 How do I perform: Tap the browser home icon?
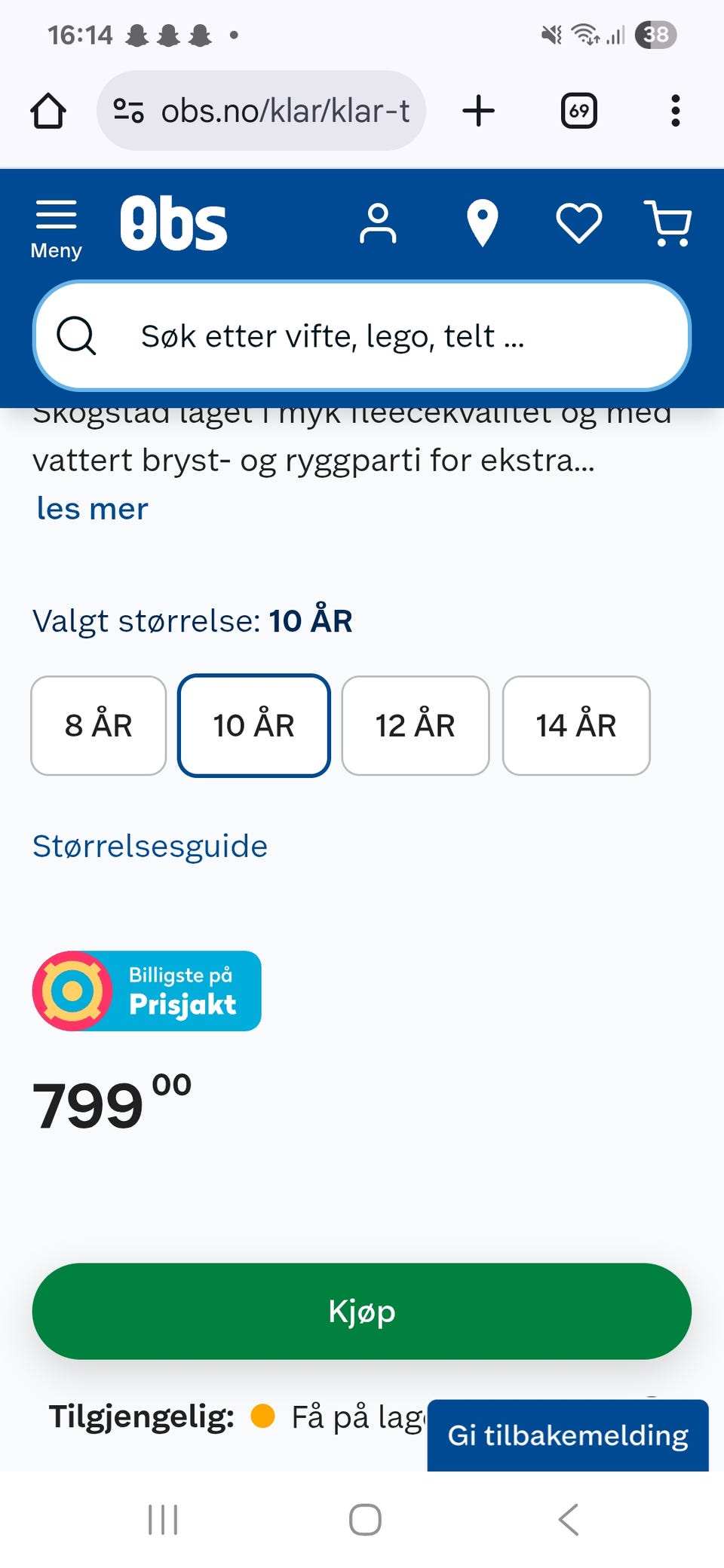[48, 112]
